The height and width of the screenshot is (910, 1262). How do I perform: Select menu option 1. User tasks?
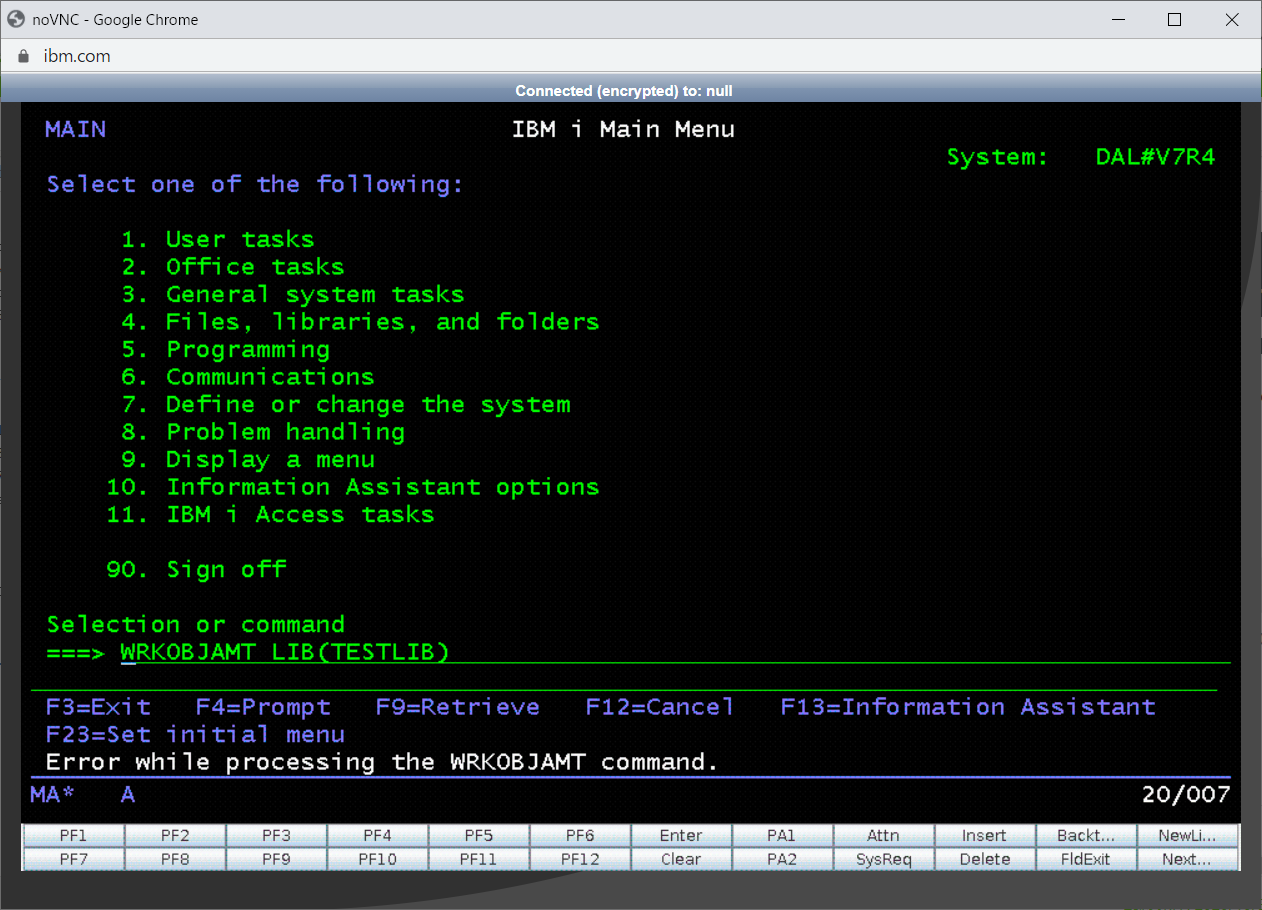pos(218,239)
